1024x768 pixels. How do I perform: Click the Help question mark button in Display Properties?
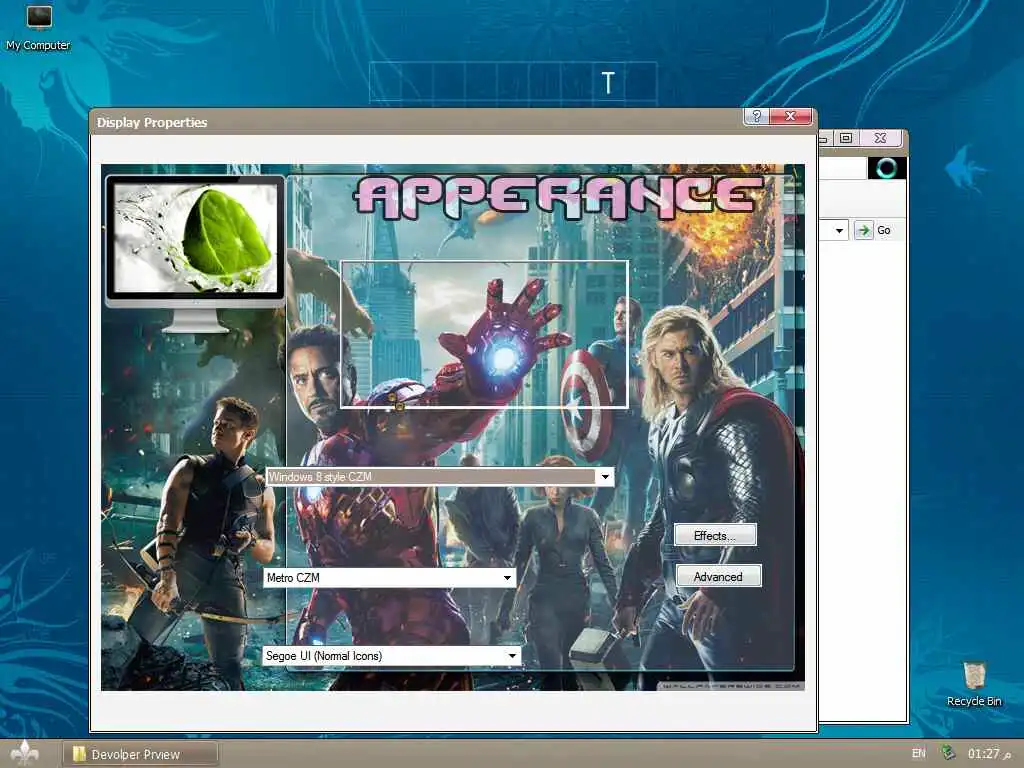click(756, 116)
